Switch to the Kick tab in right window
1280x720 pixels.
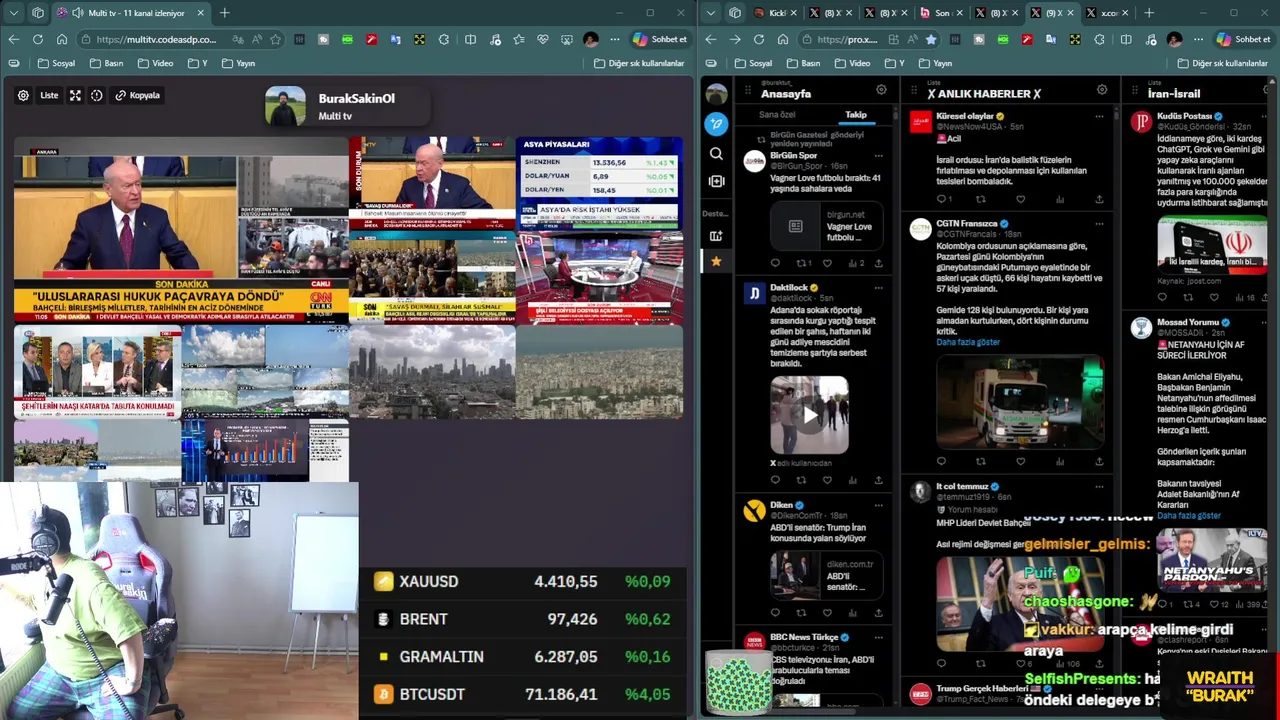click(x=775, y=13)
